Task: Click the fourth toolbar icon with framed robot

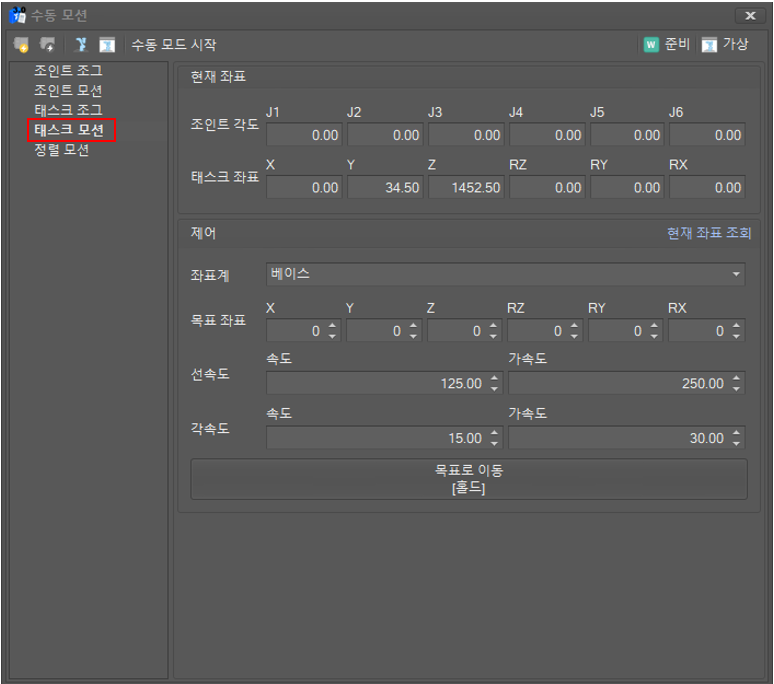Action: (x=107, y=45)
